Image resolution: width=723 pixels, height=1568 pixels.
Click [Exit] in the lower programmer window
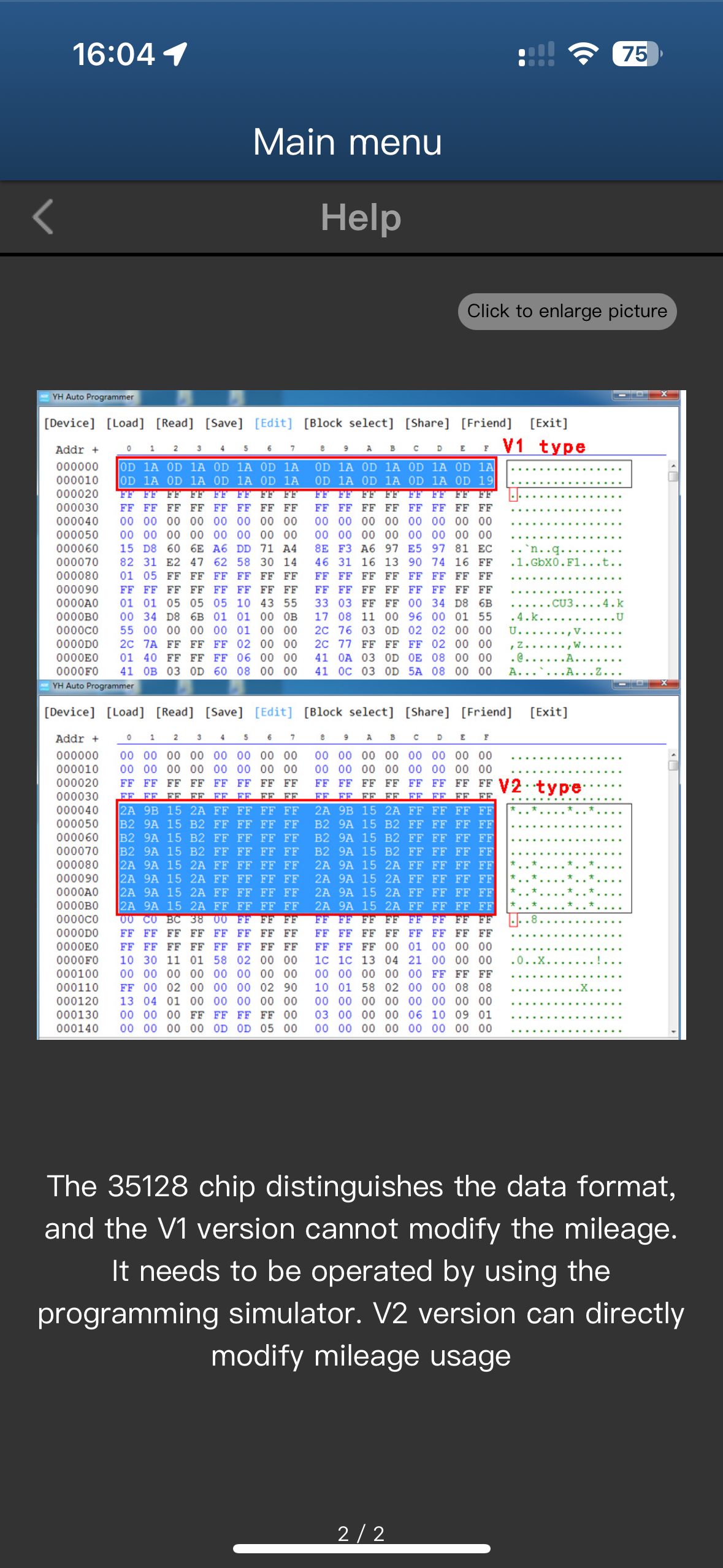coord(548,712)
